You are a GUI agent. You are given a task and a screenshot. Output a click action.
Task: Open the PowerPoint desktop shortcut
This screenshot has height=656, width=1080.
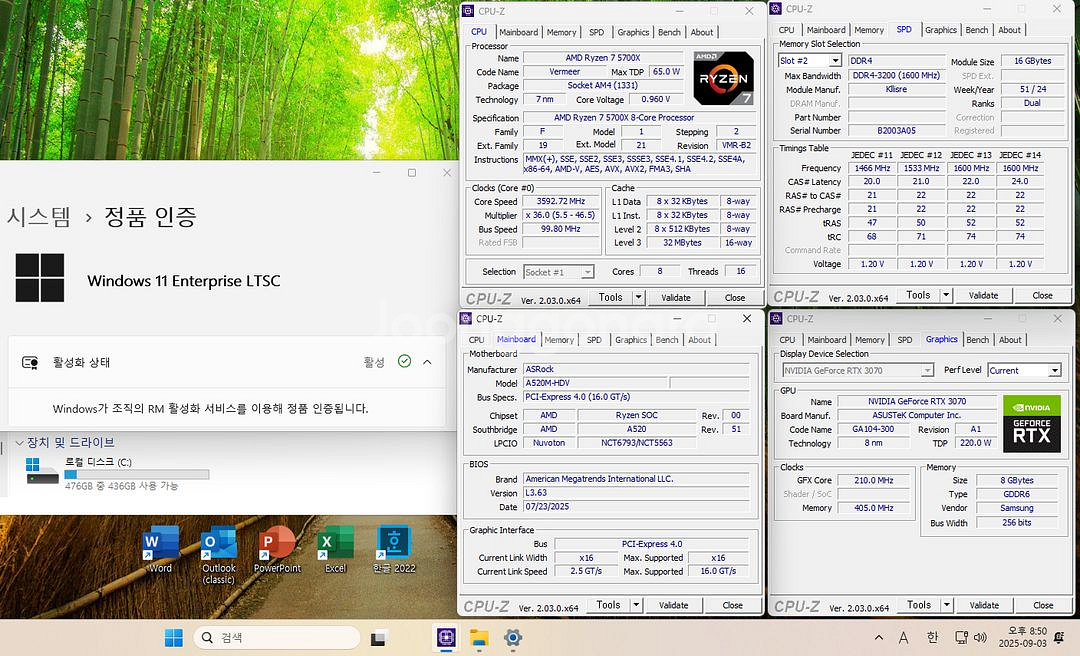click(x=277, y=549)
